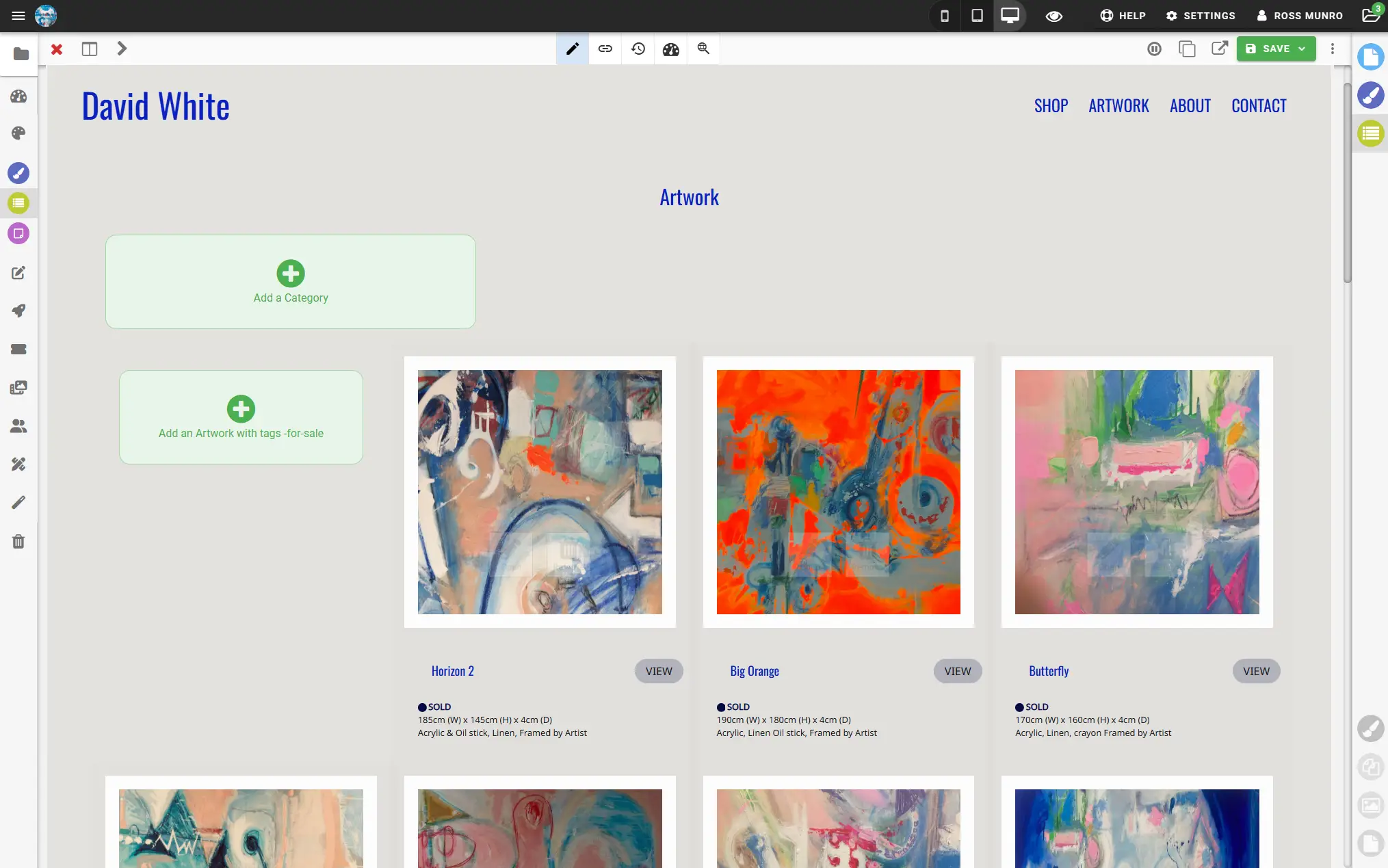Image resolution: width=1388 pixels, height=868 pixels.
Task: Click the Add a Category button
Action: 290,281
